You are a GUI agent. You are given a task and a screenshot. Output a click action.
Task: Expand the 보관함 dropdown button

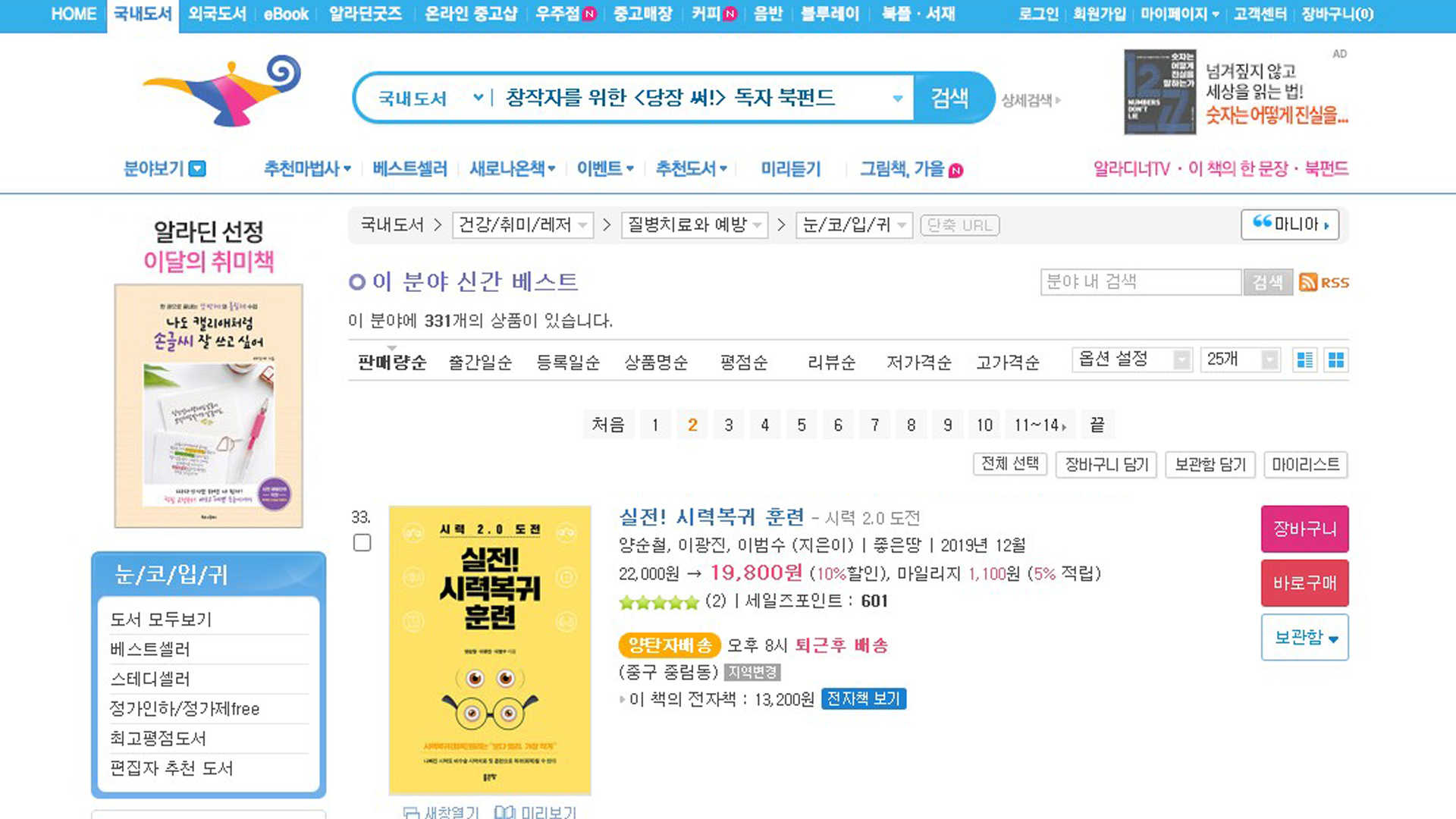point(1304,637)
